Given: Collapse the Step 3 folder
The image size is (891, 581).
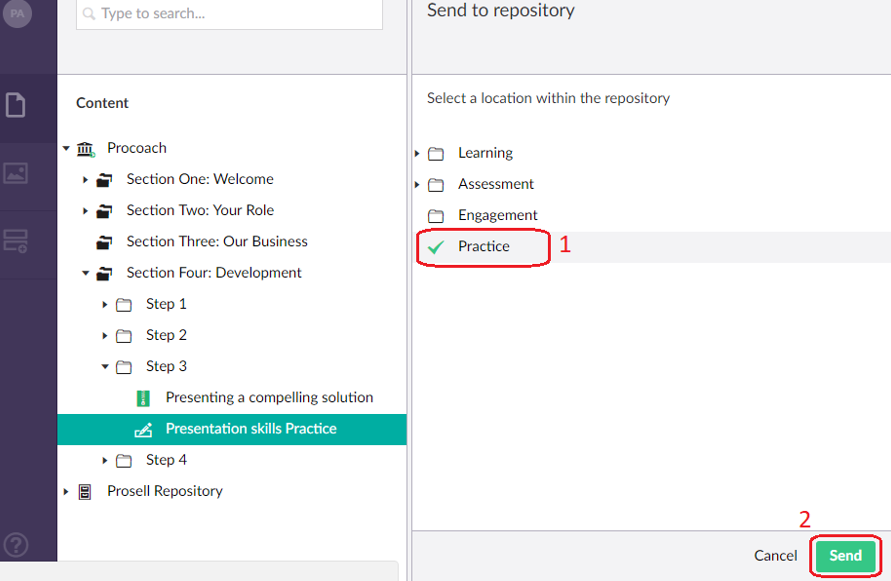Looking at the screenshot, I should [105, 366].
